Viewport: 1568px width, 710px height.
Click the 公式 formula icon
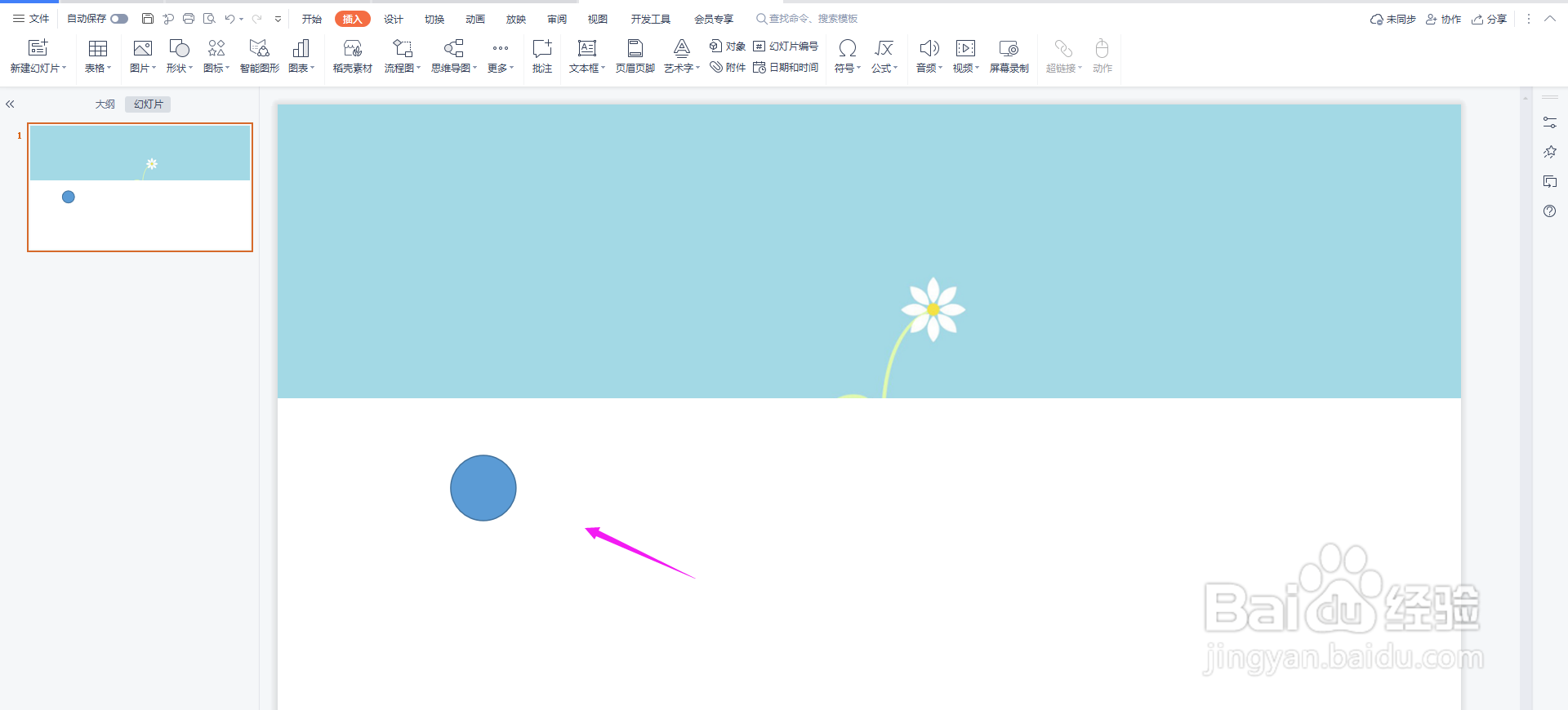pos(884,48)
